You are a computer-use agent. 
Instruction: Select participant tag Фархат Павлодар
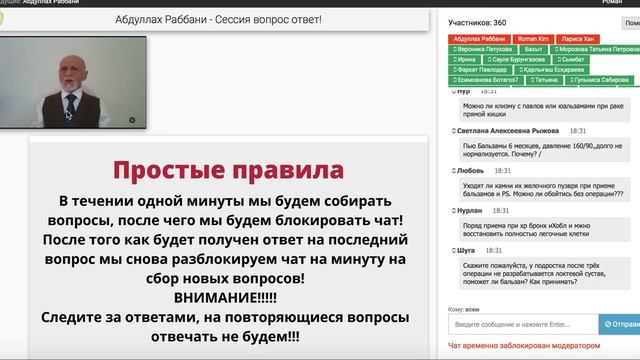480,70
